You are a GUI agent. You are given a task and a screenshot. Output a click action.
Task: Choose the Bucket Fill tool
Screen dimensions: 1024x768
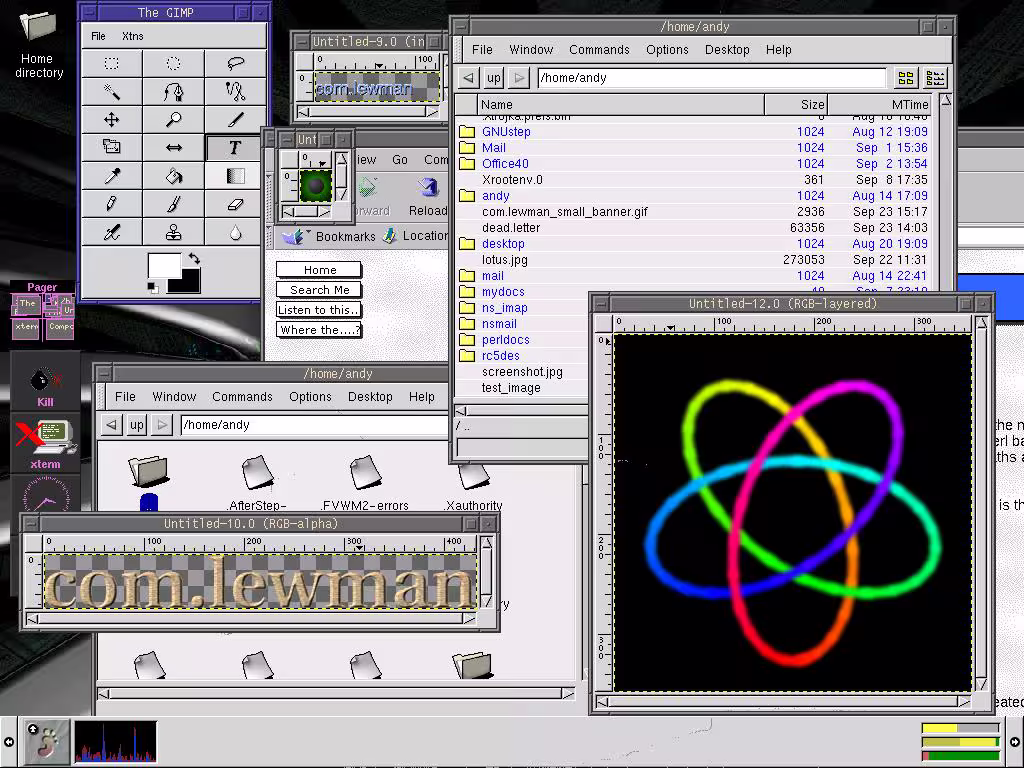point(174,176)
